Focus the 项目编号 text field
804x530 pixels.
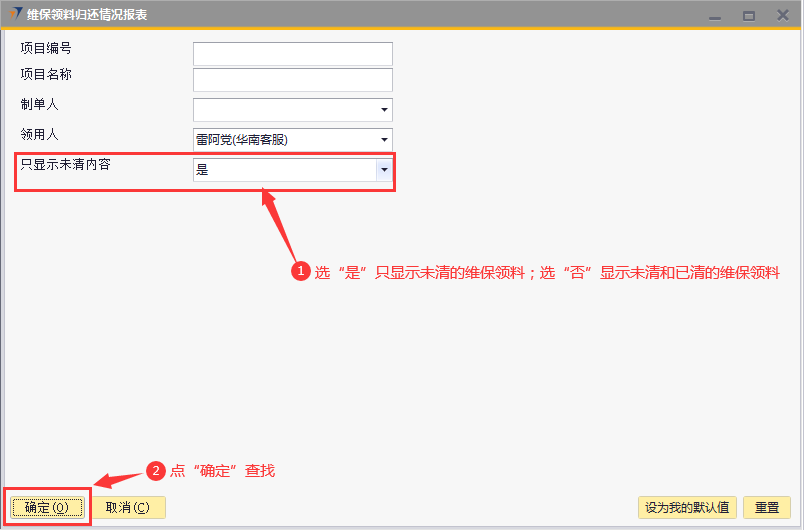pos(292,53)
